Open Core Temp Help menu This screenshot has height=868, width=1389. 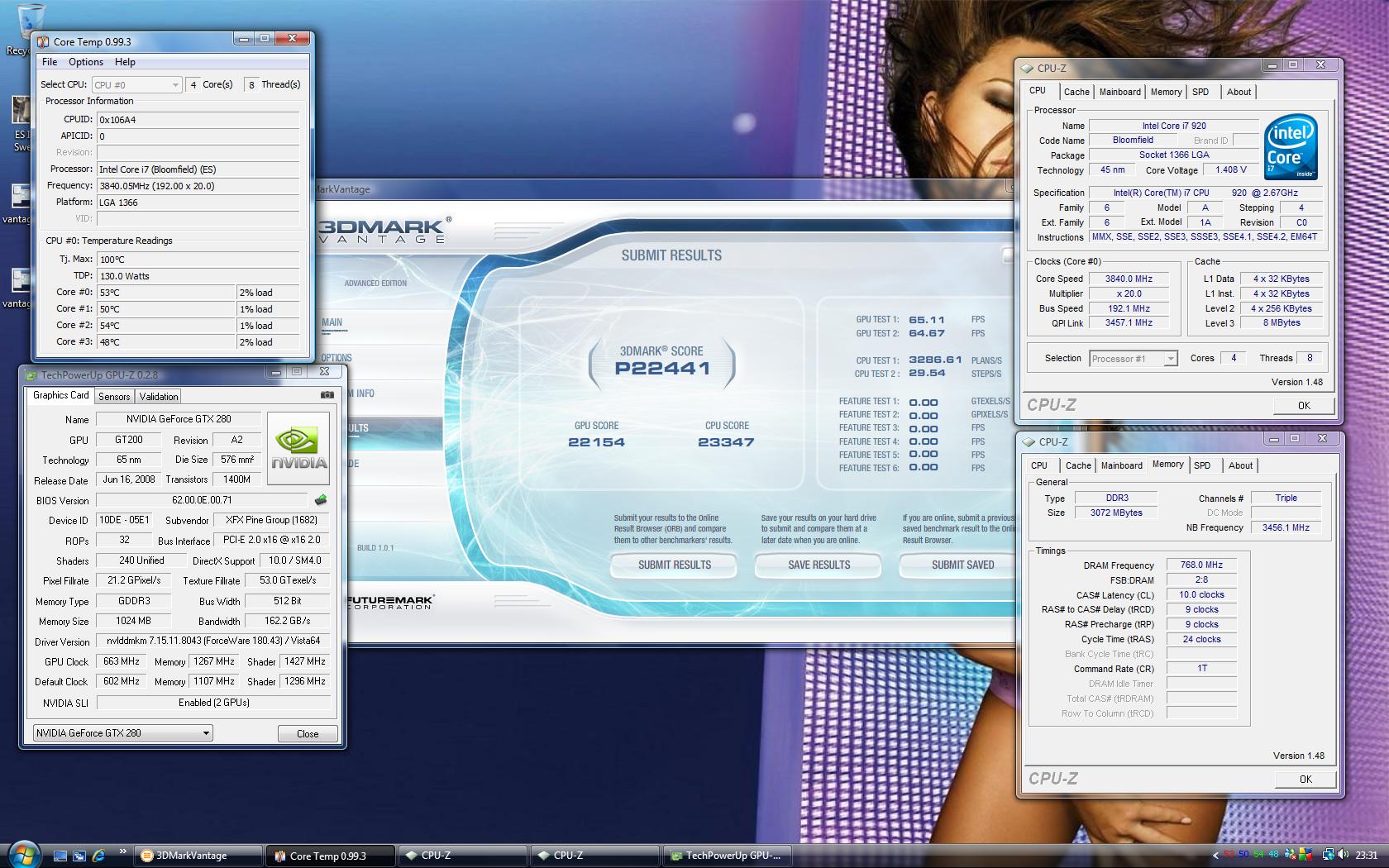(125, 62)
